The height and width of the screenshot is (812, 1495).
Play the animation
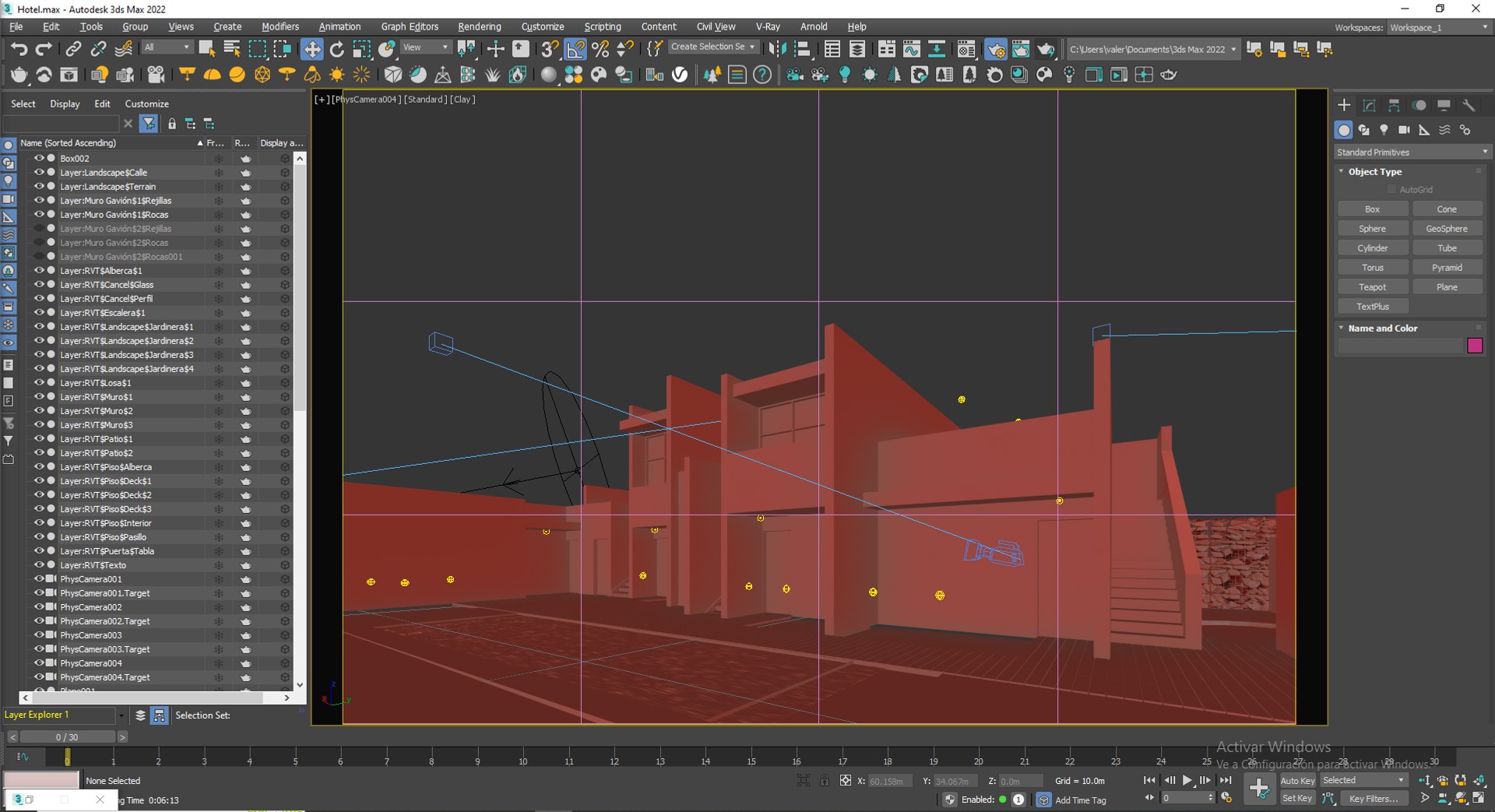1187,780
